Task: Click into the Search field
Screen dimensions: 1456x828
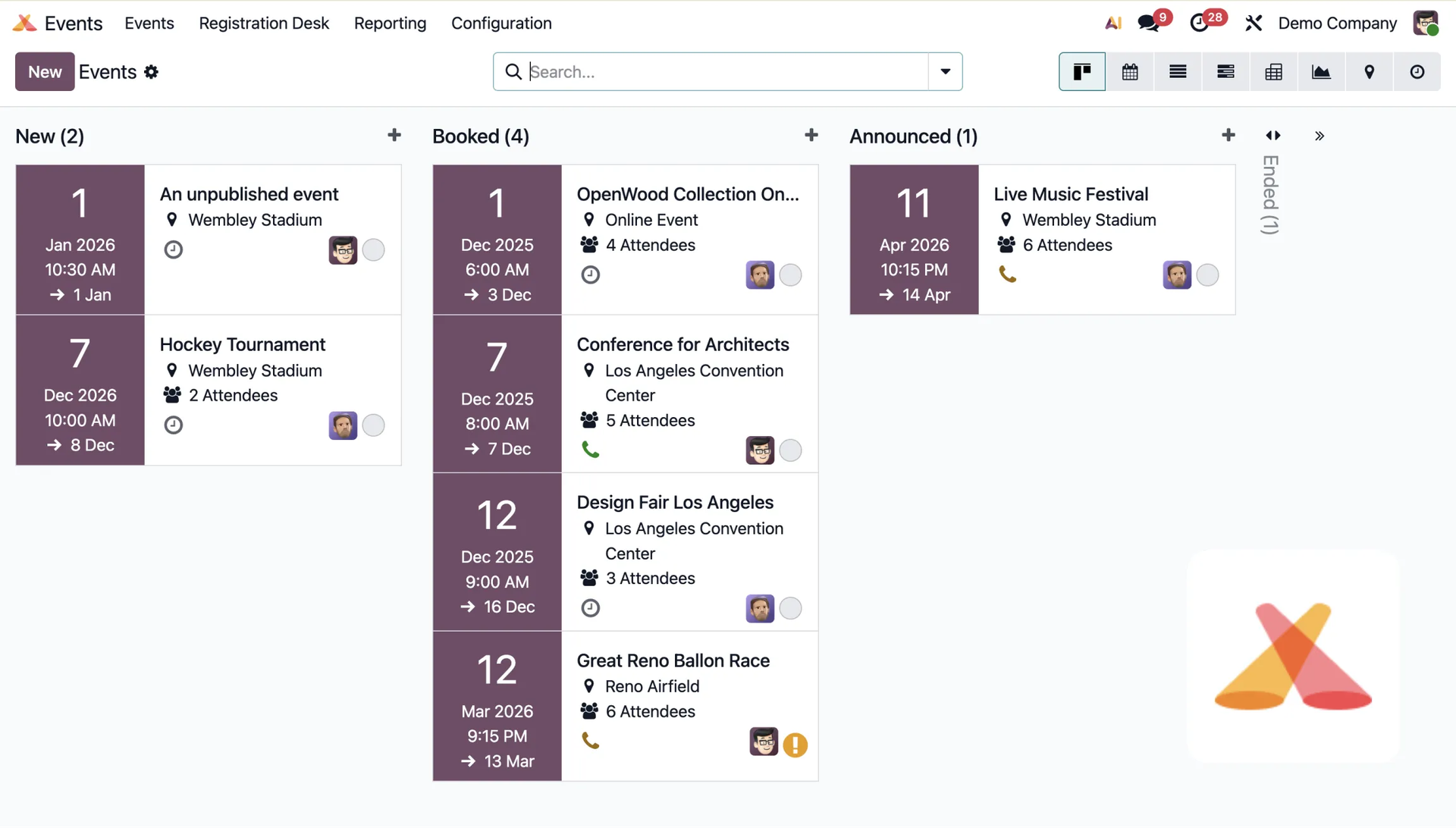Action: pos(728,72)
